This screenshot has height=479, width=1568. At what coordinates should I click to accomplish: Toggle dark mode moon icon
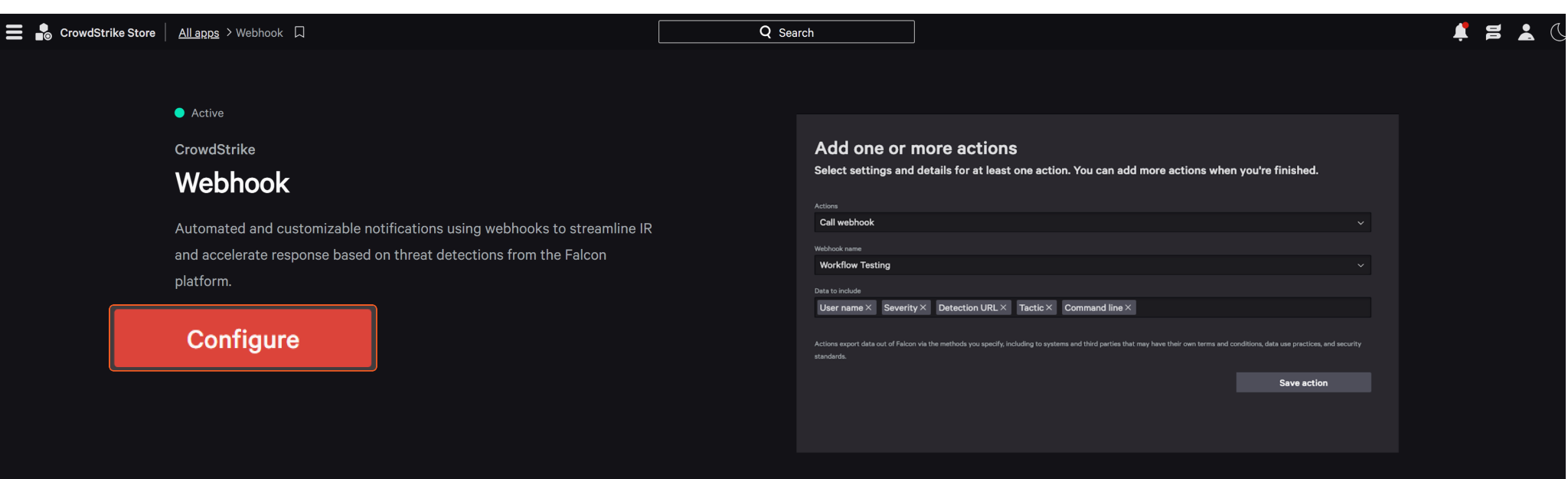point(1558,32)
